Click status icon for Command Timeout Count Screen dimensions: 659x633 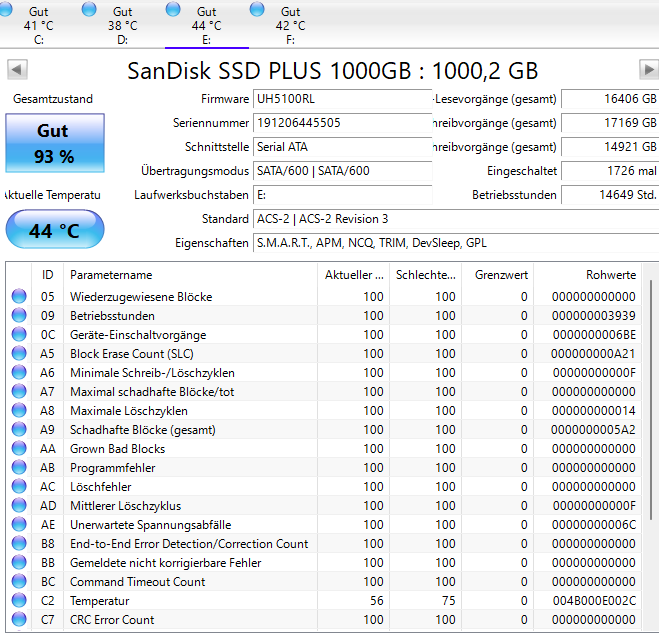coord(19,581)
